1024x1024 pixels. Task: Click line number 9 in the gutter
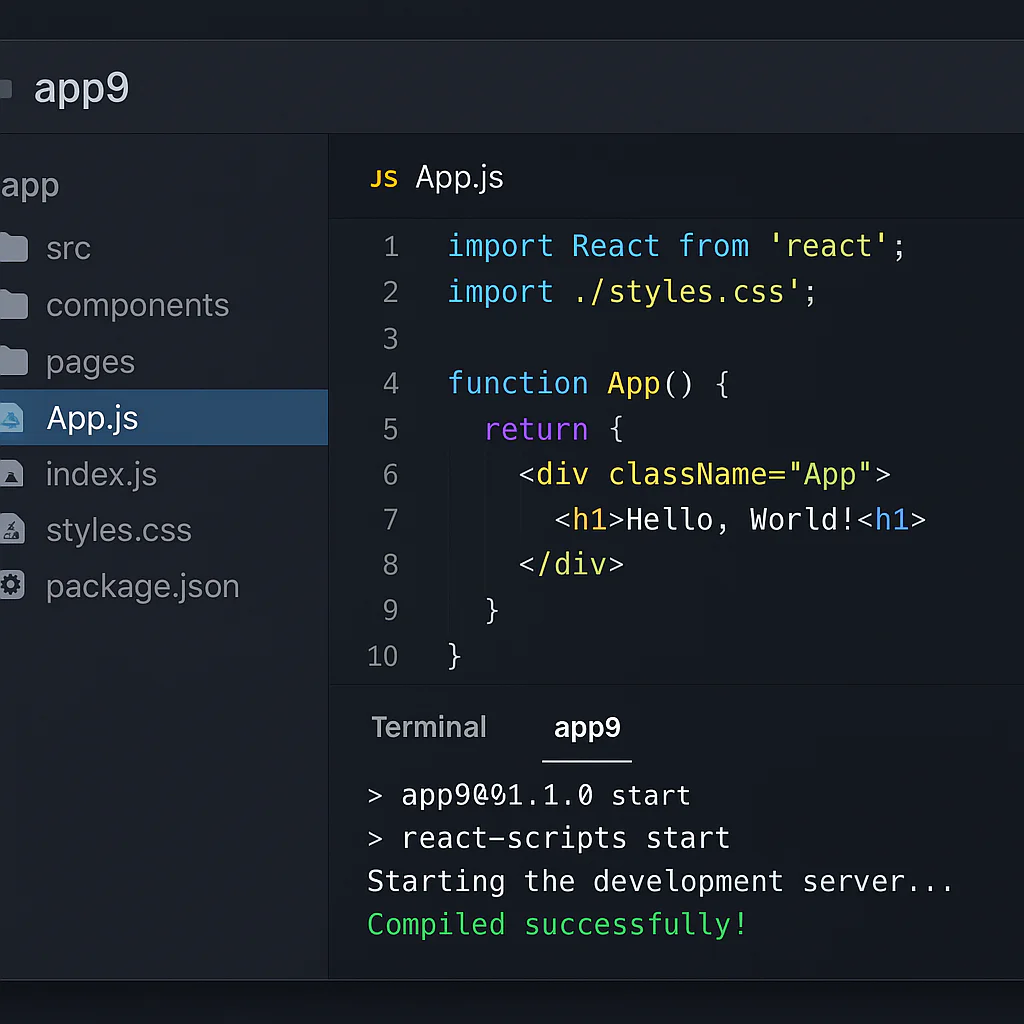click(x=391, y=610)
